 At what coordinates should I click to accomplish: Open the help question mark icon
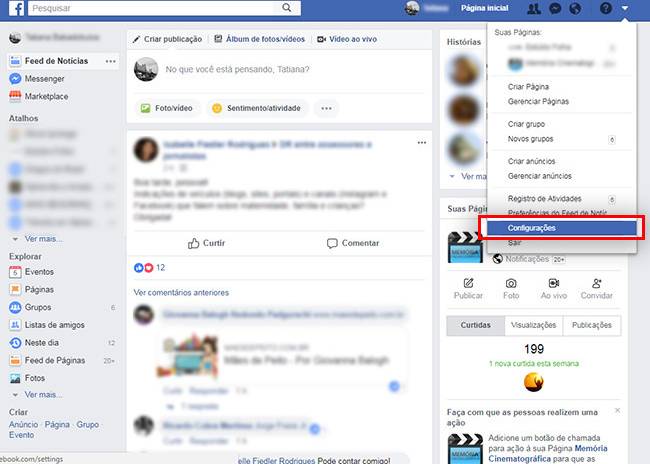pos(606,8)
